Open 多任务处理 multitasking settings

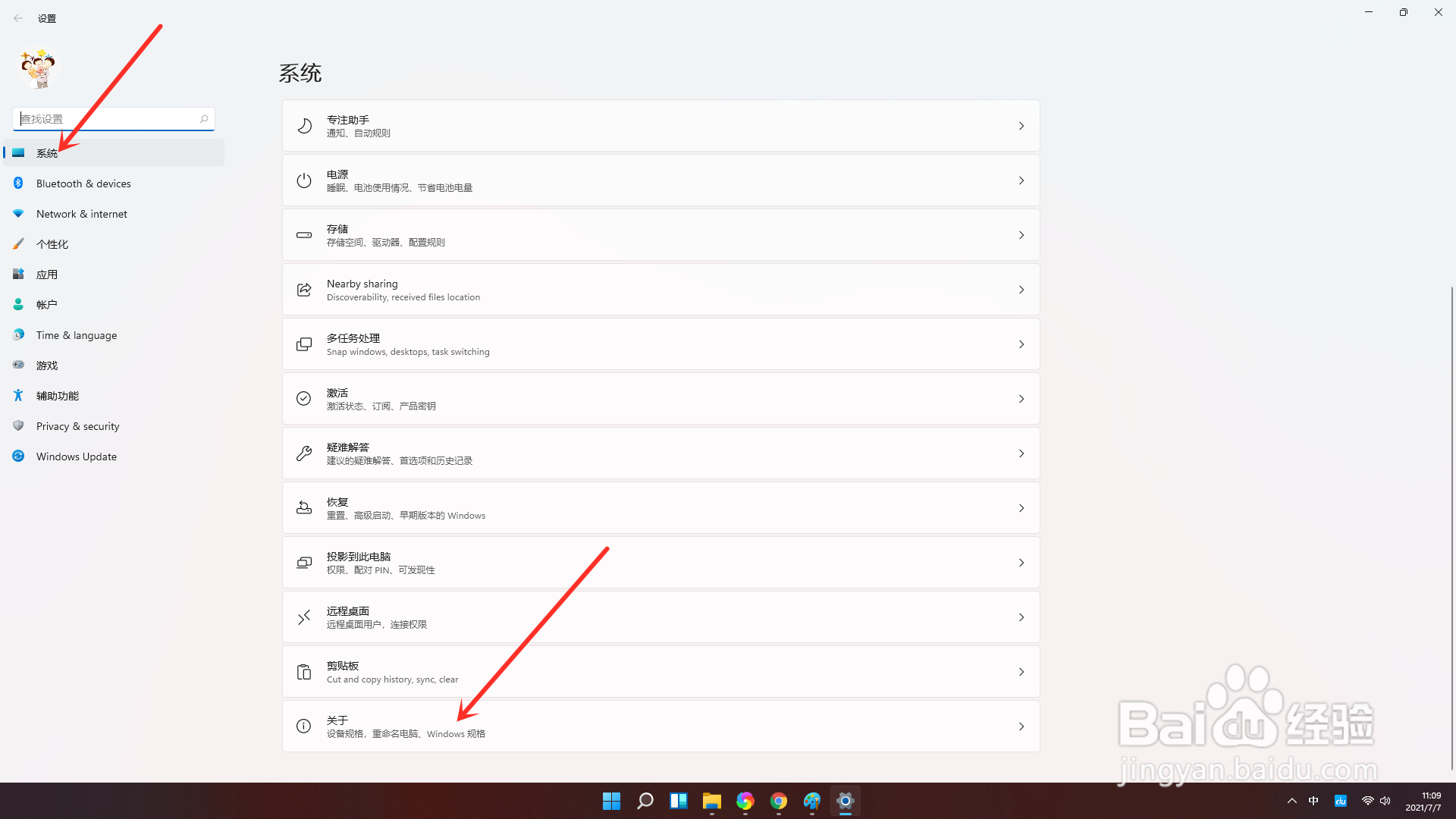coord(661,344)
